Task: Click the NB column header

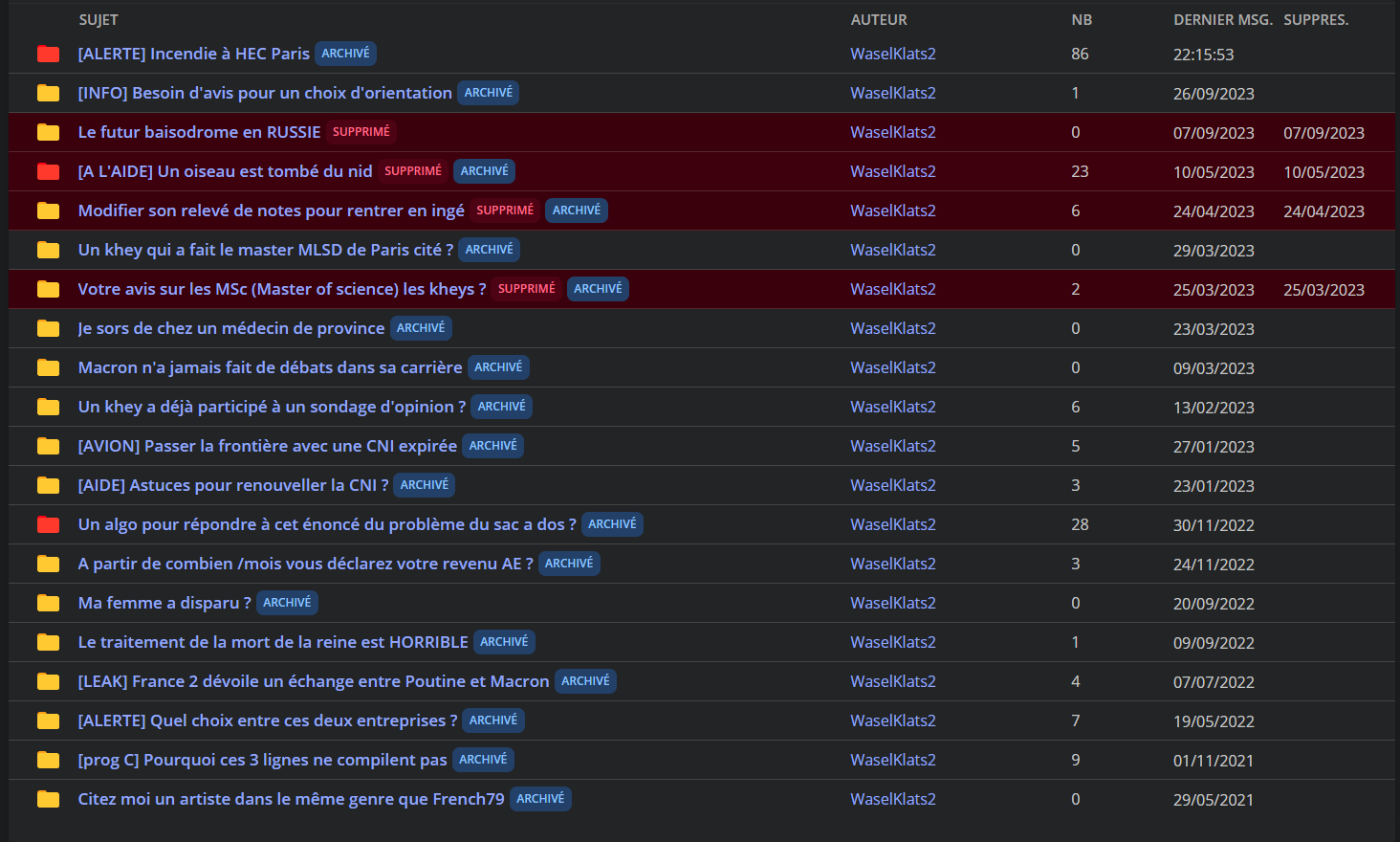Action: 1082,20
